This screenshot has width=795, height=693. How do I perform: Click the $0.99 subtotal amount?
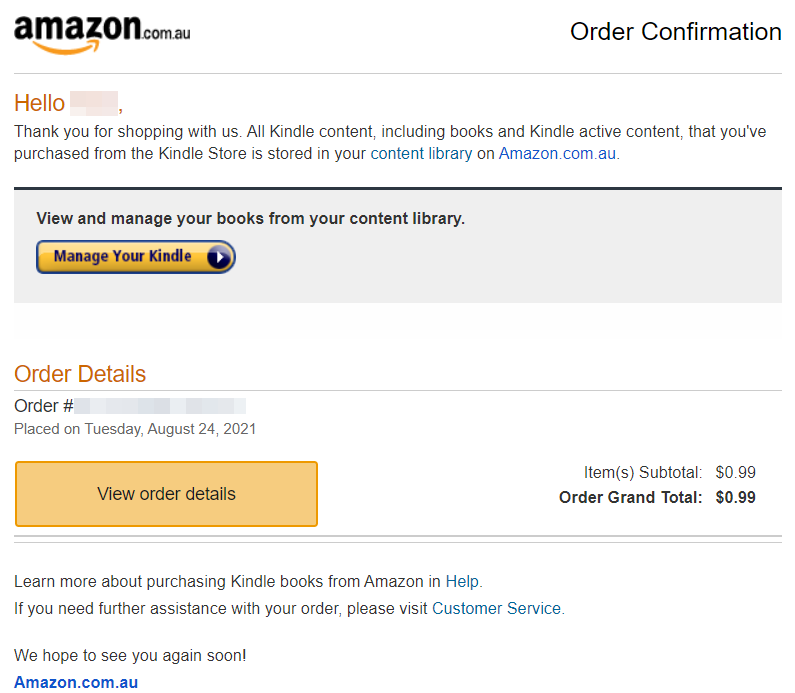click(735, 472)
